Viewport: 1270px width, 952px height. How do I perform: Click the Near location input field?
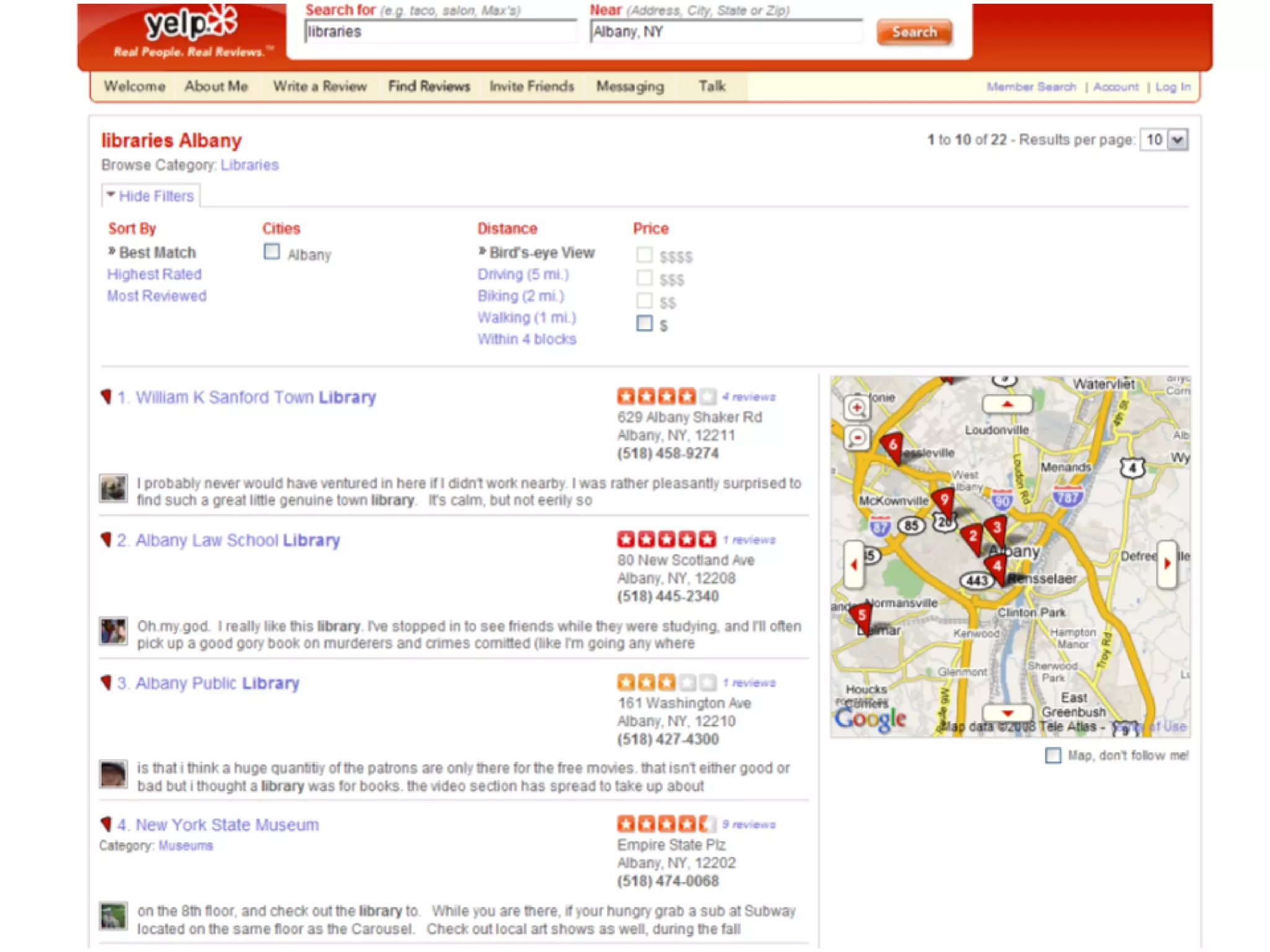pyautogui.click(x=725, y=32)
